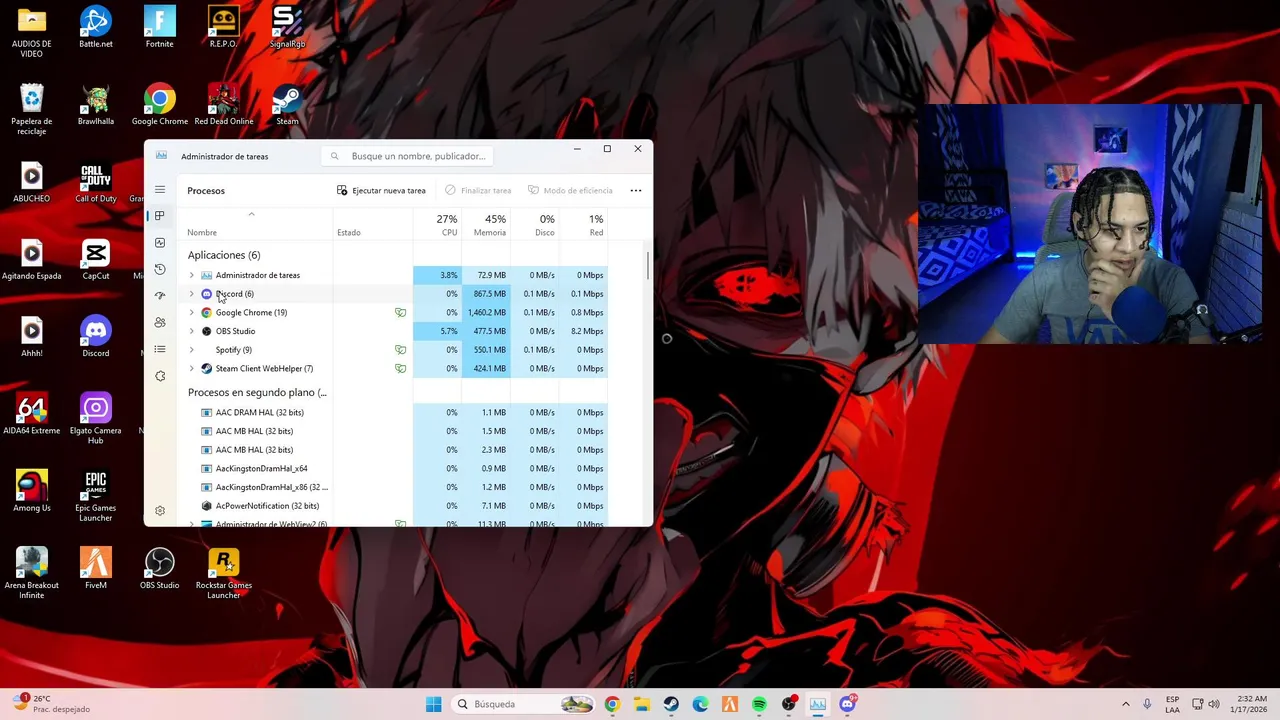This screenshot has height=720, width=1280.
Task: Open the Battle.net desktop shortcut
Action: point(96,27)
